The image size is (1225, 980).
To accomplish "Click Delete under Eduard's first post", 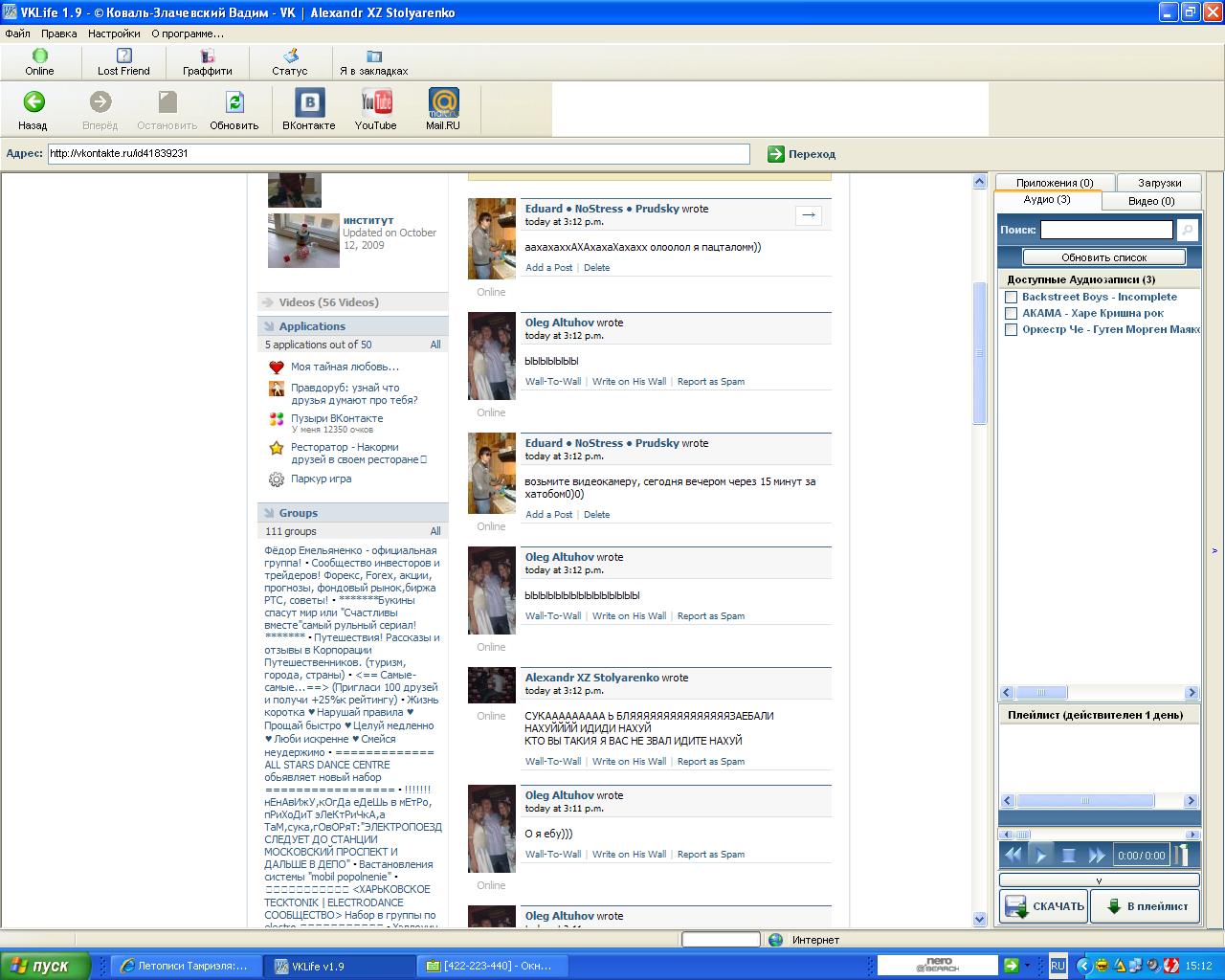I will (596, 268).
